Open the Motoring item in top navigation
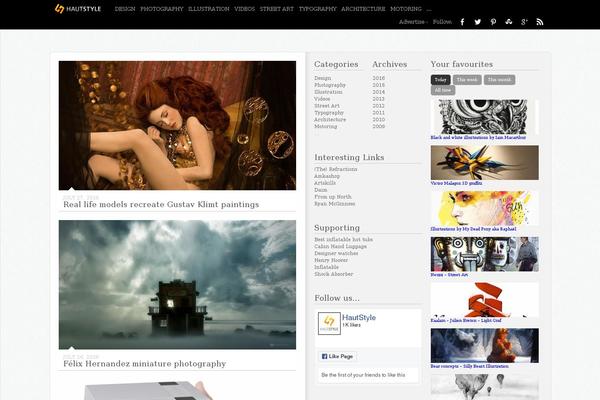600x400 pixels. click(406, 9)
